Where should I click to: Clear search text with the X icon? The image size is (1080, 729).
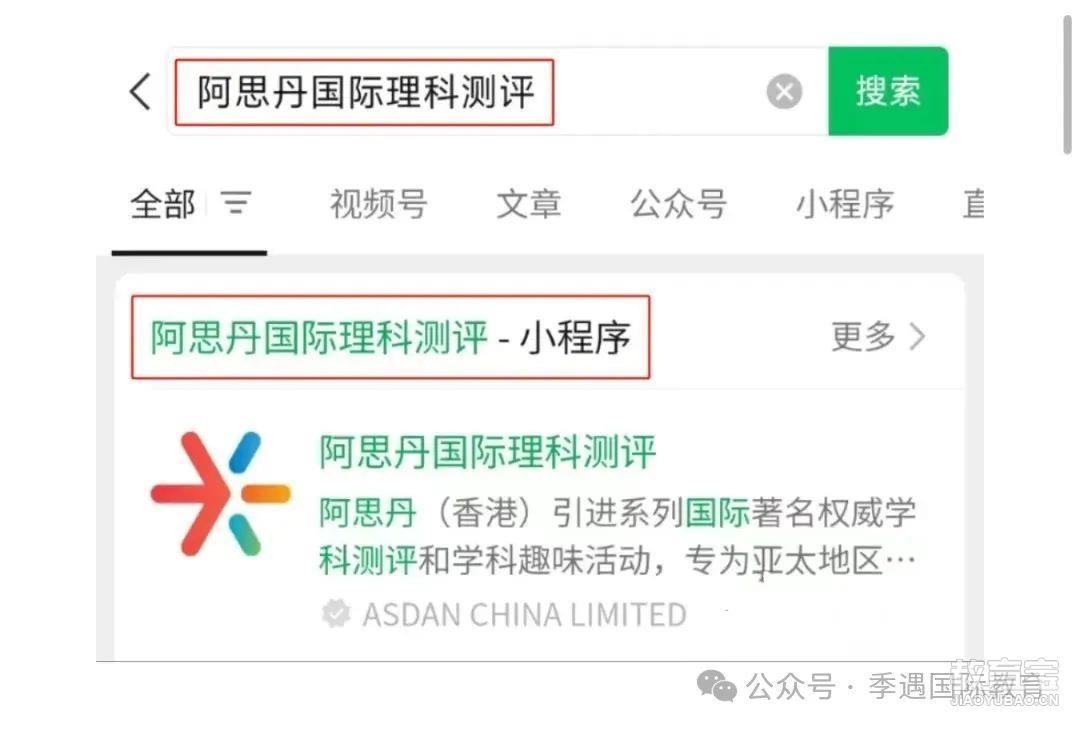pos(784,91)
